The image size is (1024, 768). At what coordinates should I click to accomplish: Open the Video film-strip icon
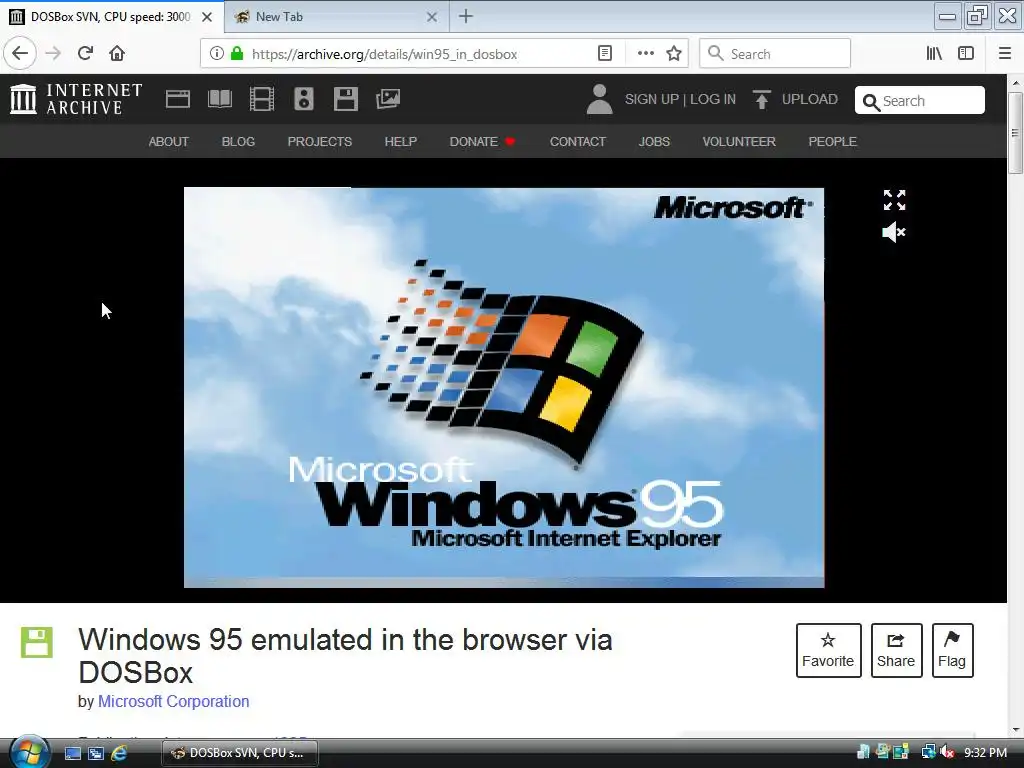(262, 99)
